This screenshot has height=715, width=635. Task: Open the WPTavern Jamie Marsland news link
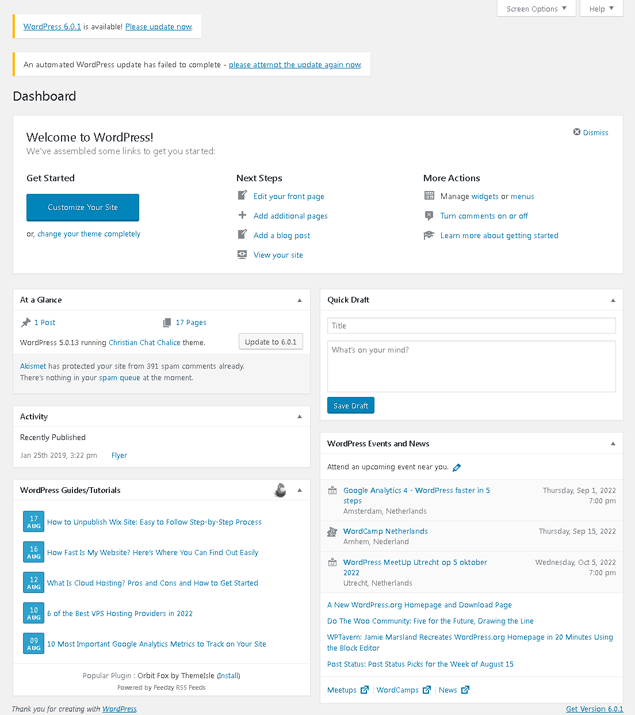coord(470,642)
